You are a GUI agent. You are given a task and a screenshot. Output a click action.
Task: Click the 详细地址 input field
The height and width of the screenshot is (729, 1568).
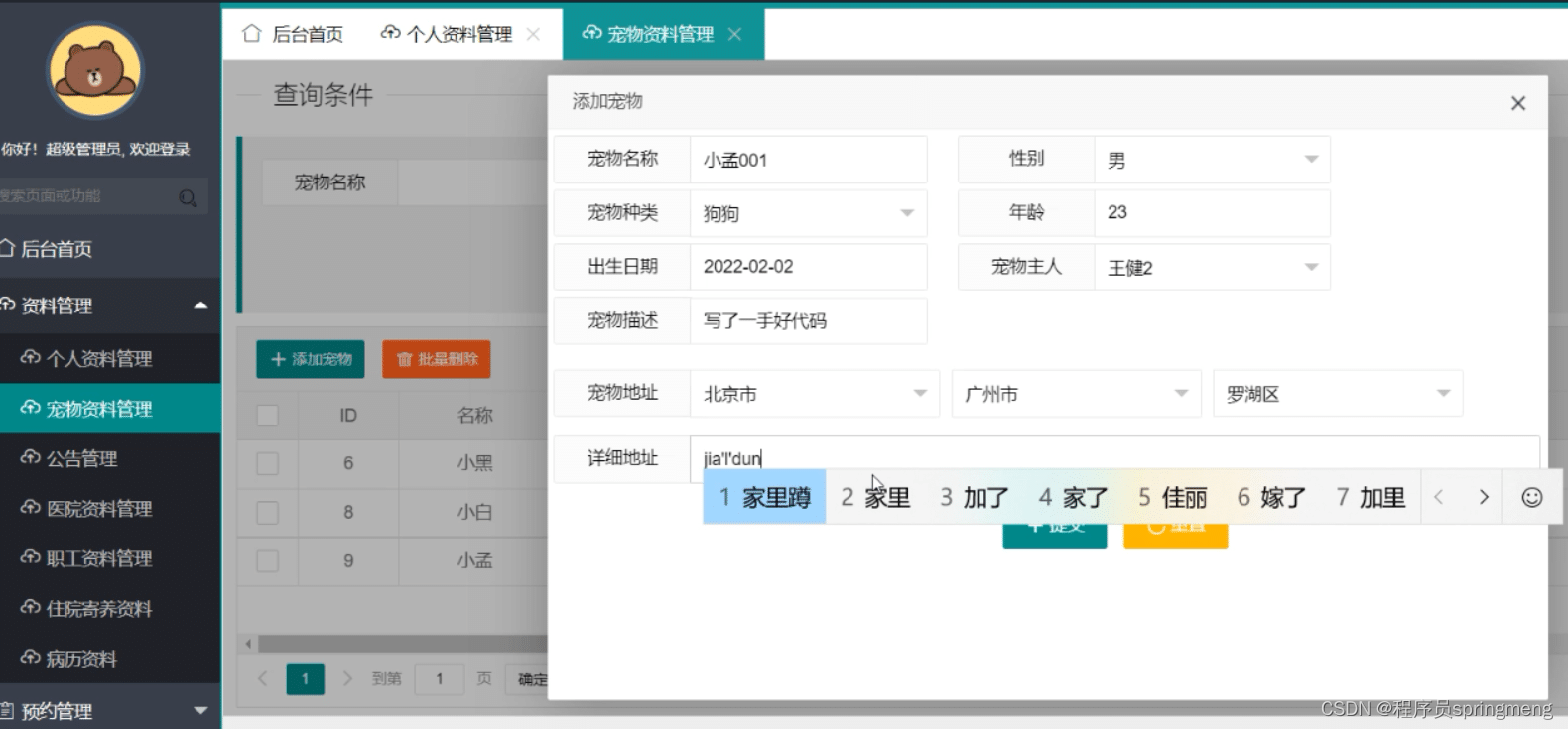click(1114, 458)
